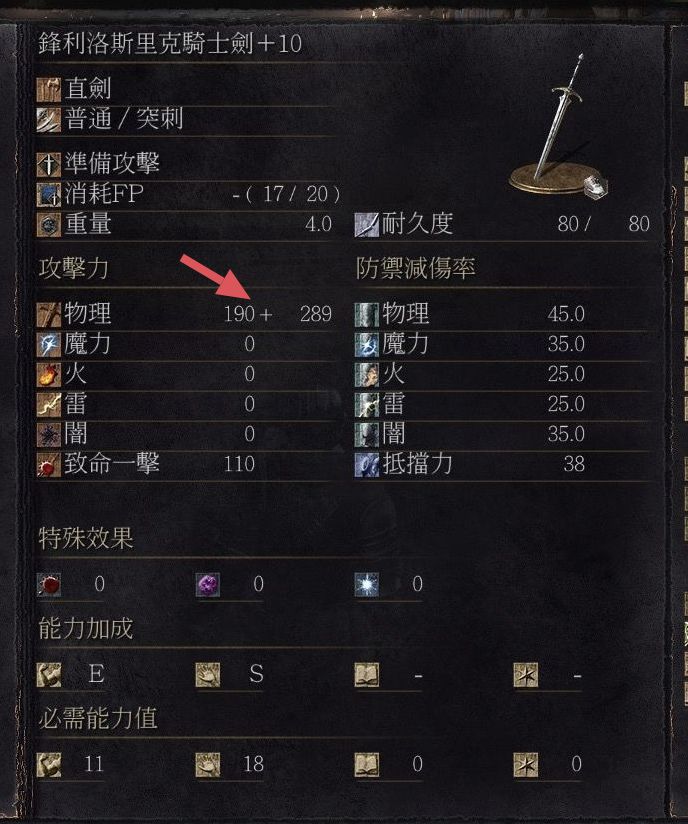This screenshot has height=824, width=688.
Task: Click the 普通/突刺 attack type icon
Action: [x=49, y=119]
